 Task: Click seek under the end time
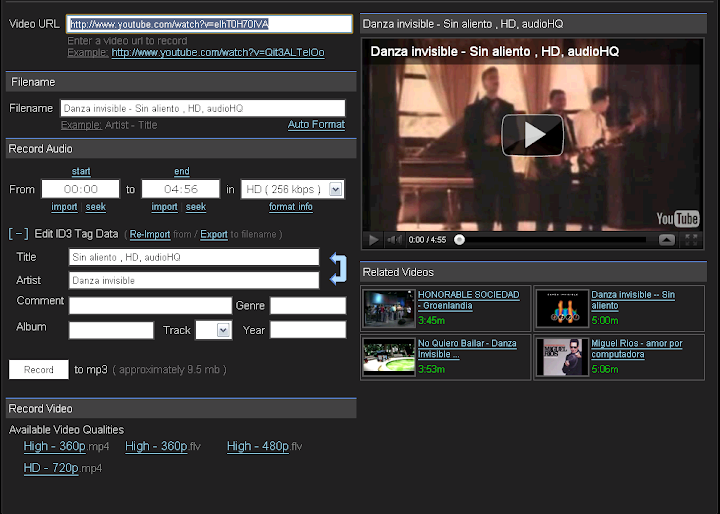tap(196, 207)
